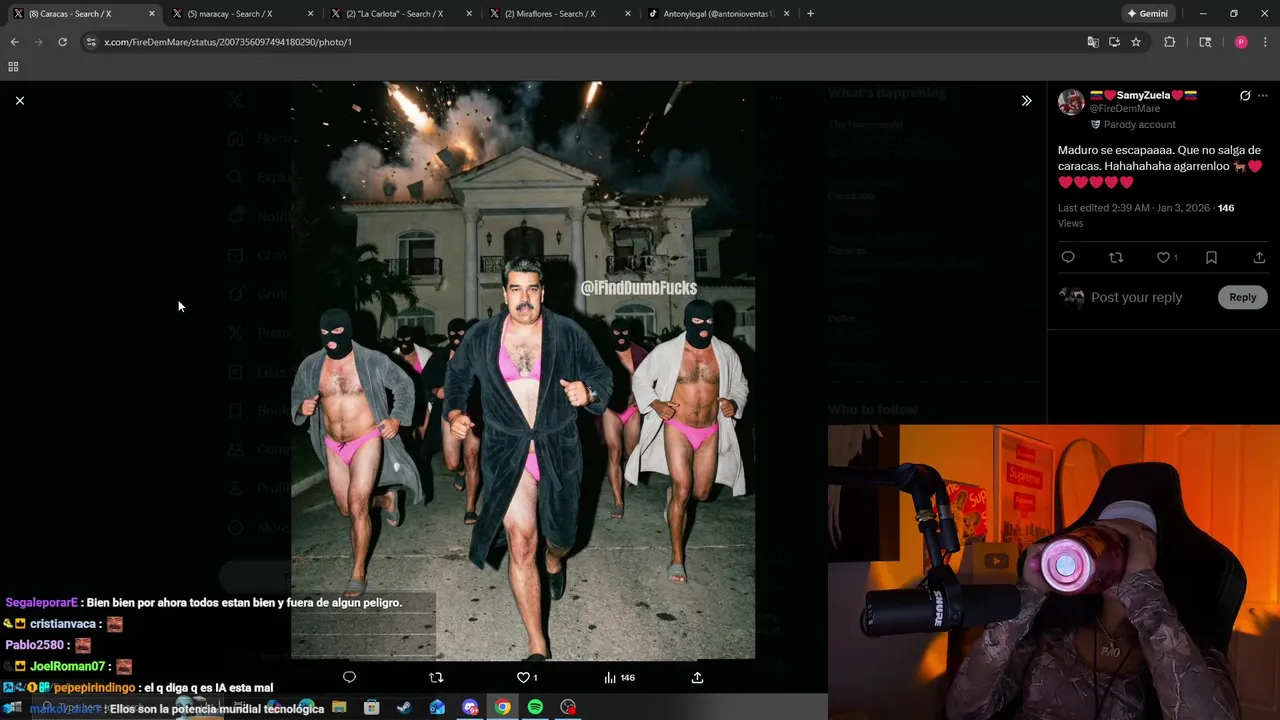The height and width of the screenshot is (720, 1280).
Task: Open a new browser tab
Action: (810, 14)
